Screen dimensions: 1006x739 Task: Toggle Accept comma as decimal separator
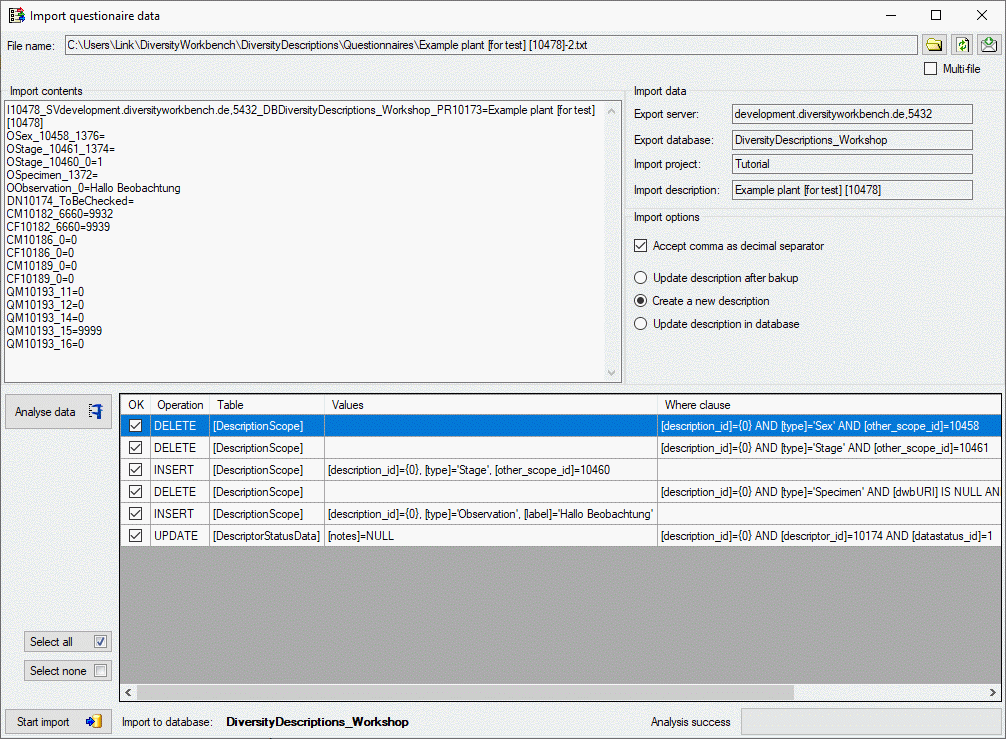641,246
